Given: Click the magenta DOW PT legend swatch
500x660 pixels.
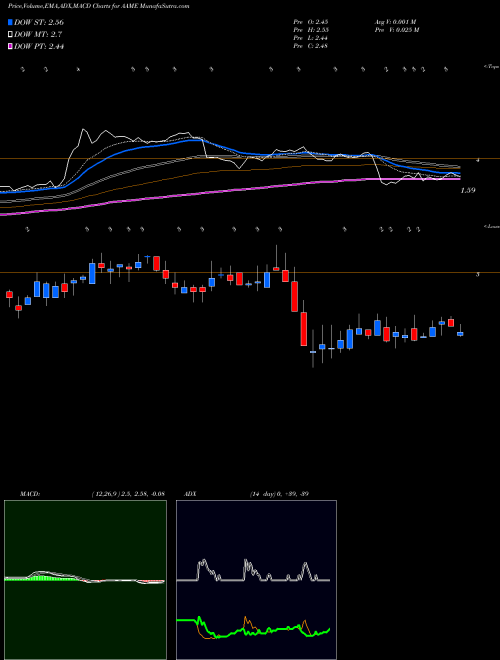Looking at the screenshot, I should (11, 46).
